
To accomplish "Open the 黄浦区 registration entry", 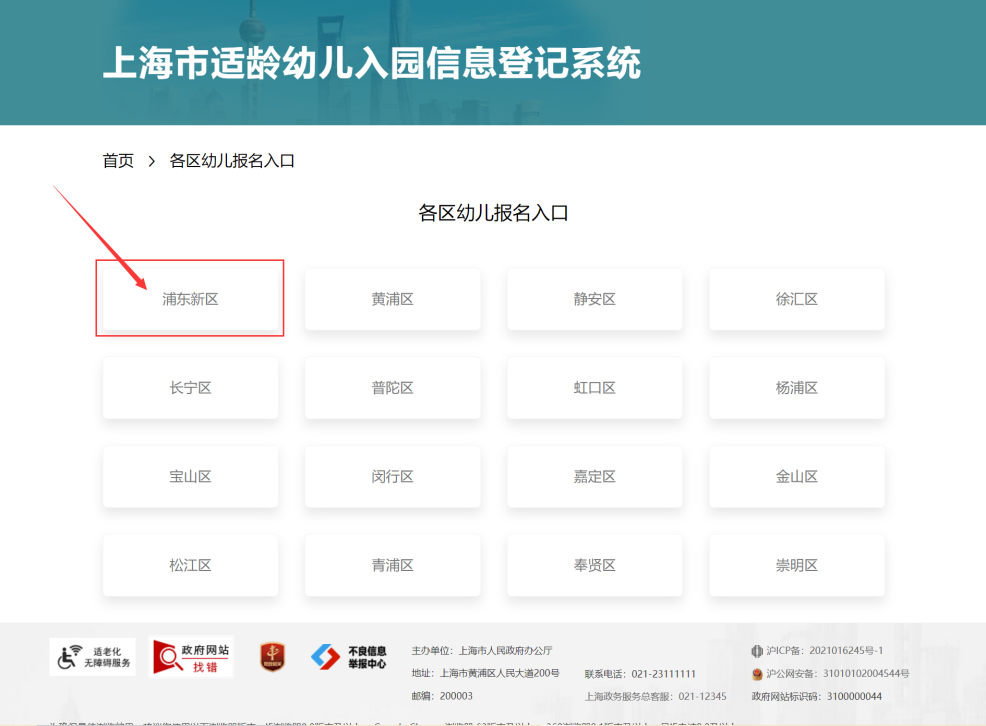I will tap(392, 298).
